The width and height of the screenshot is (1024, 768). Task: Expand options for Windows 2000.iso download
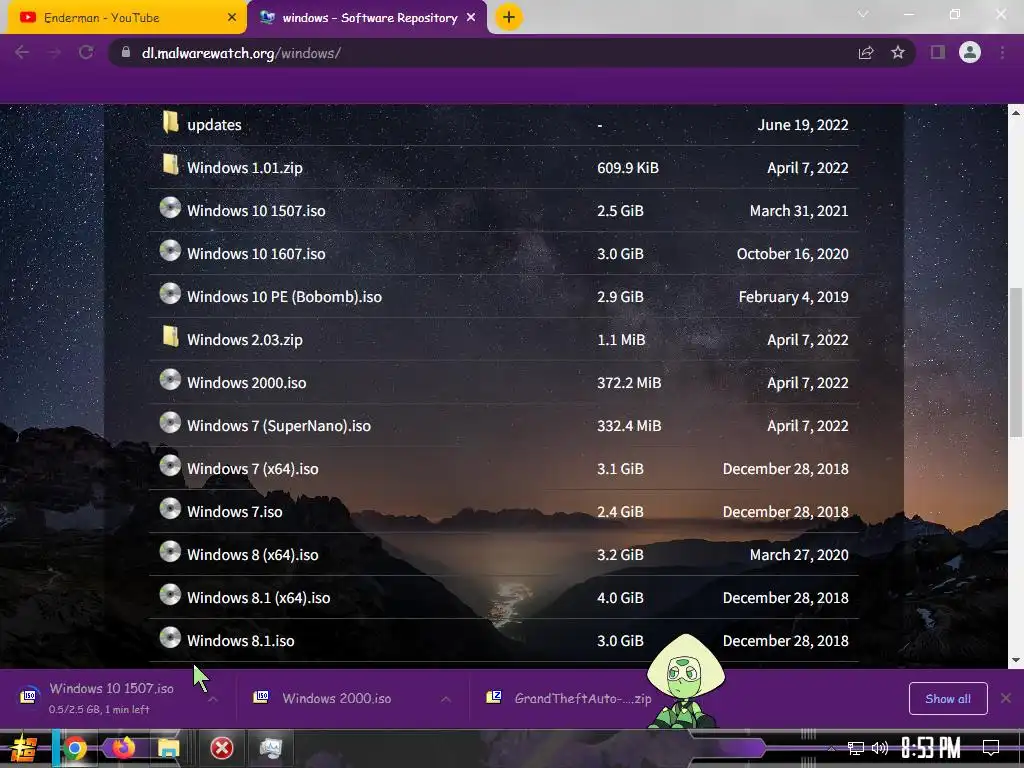click(x=445, y=699)
